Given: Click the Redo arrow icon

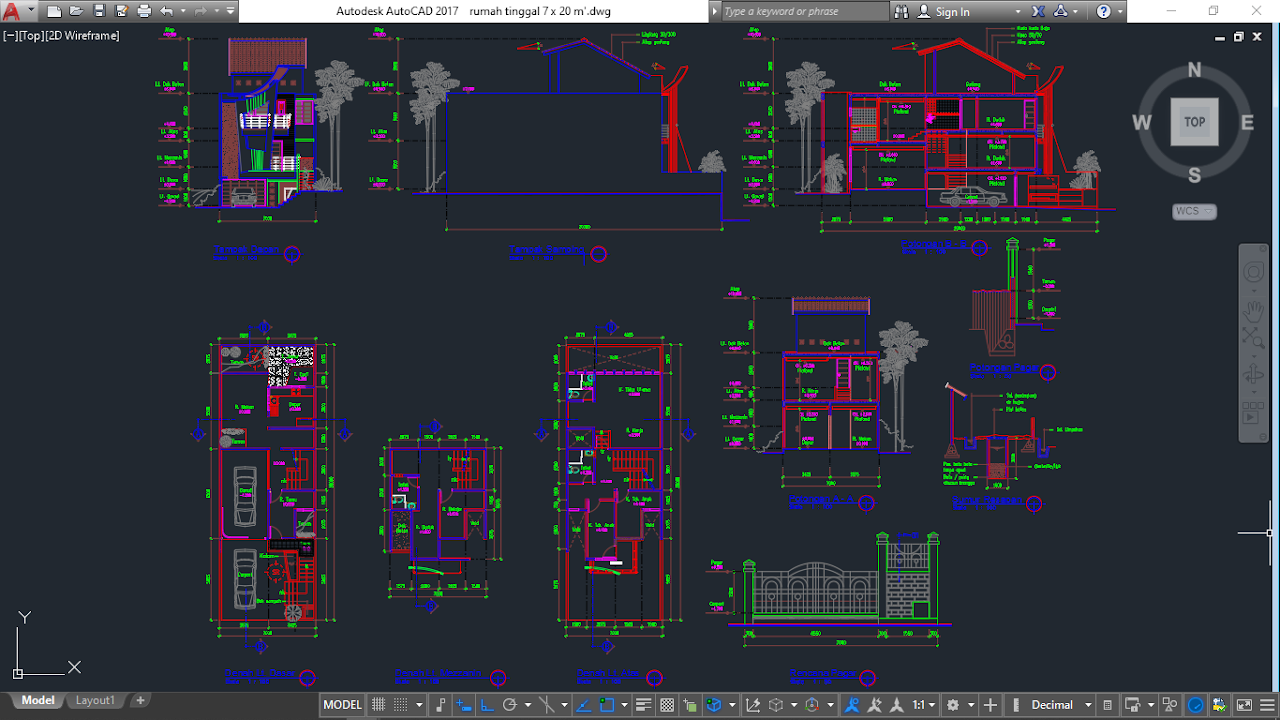Looking at the screenshot, I should (199, 11).
